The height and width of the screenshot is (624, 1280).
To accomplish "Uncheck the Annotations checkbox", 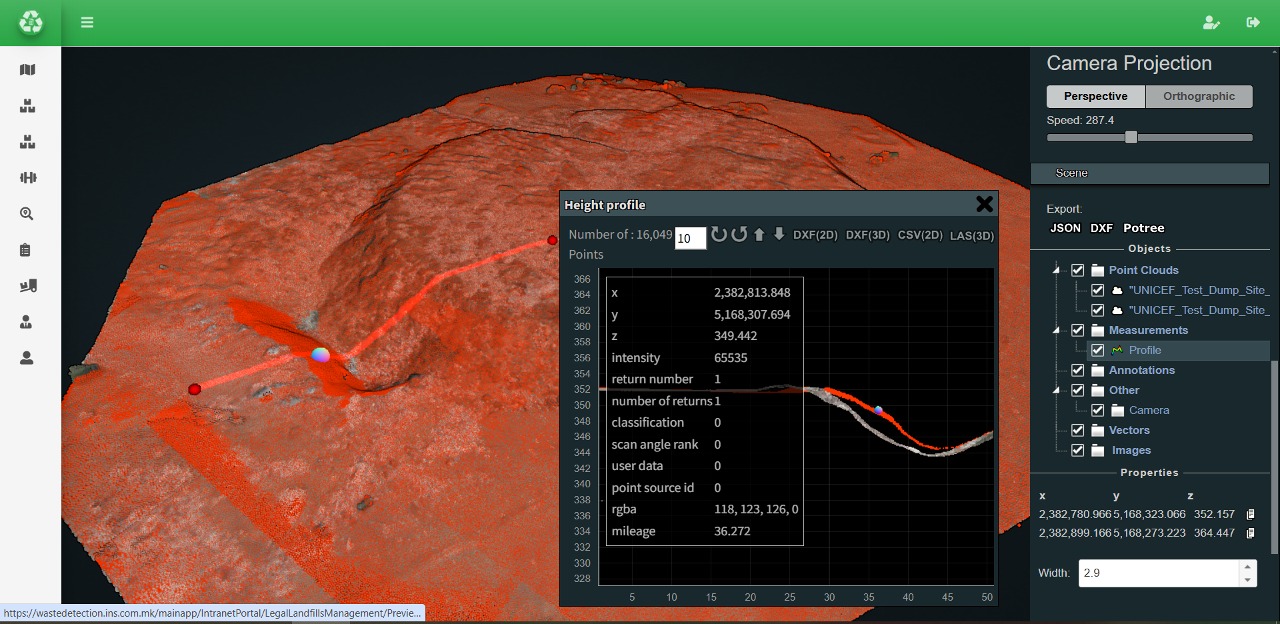I will click(x=1078, y=370).
